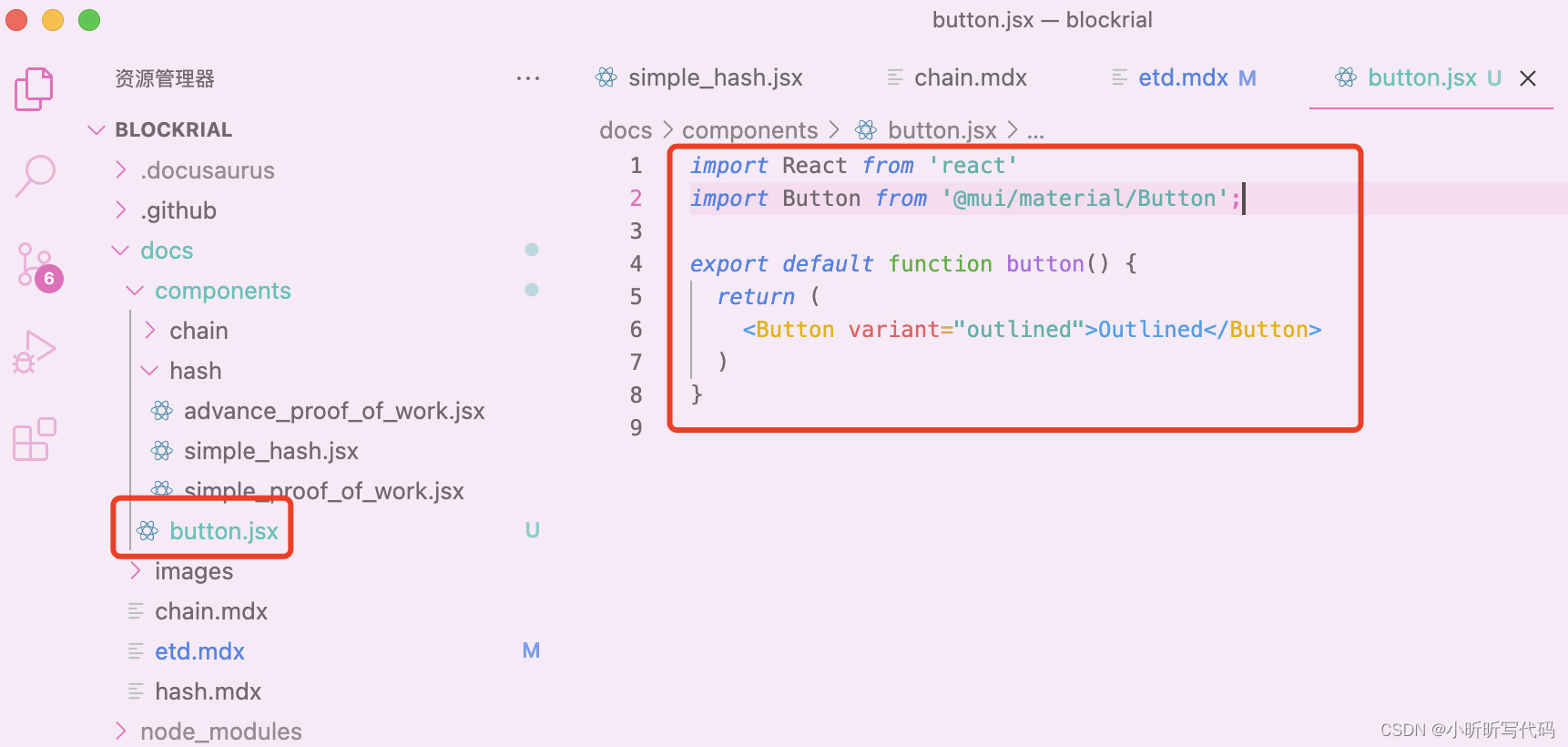Collapse the components folder
This screenshot has height=747, width=1568.
(135, 291)
